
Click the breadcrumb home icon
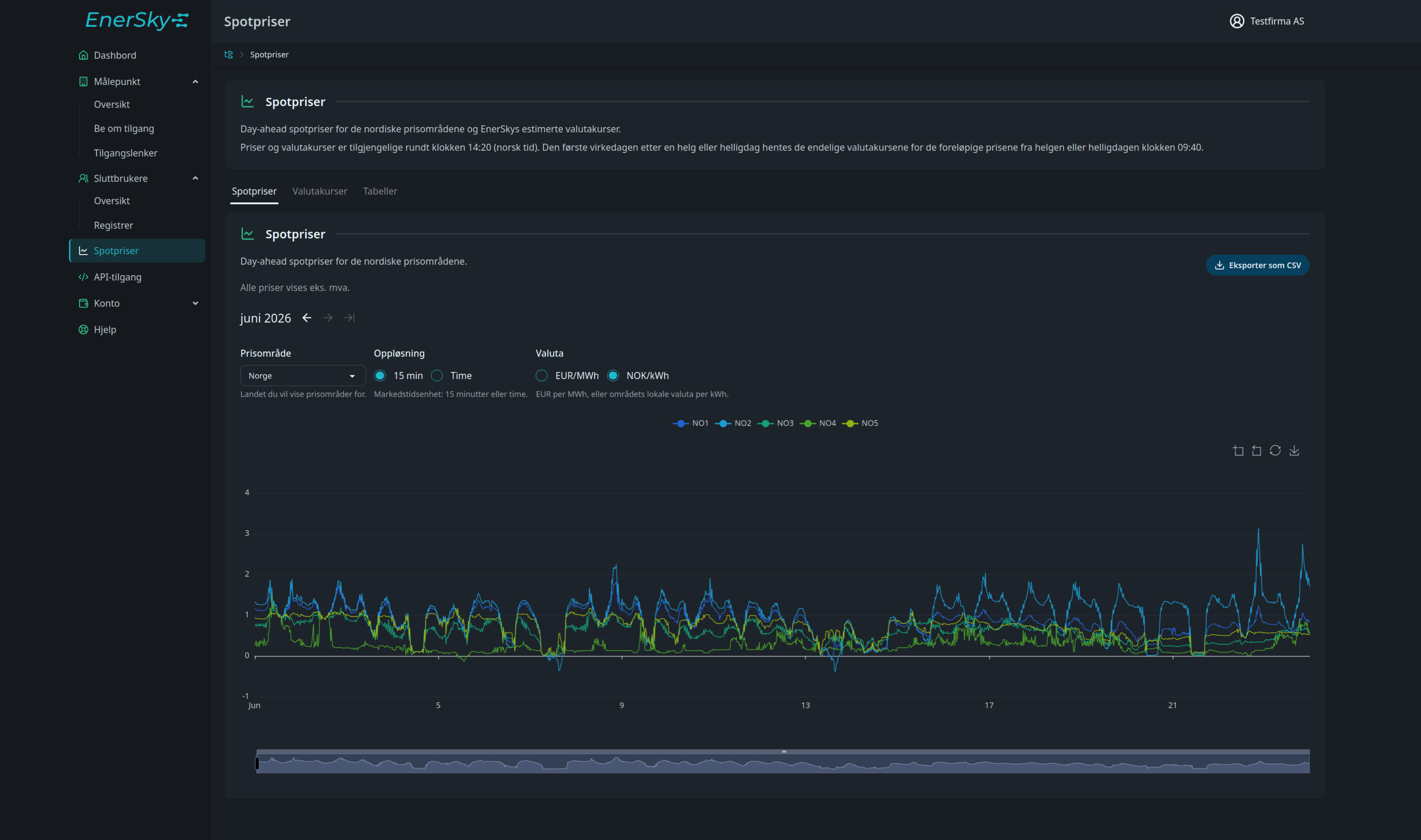point(229,54)
